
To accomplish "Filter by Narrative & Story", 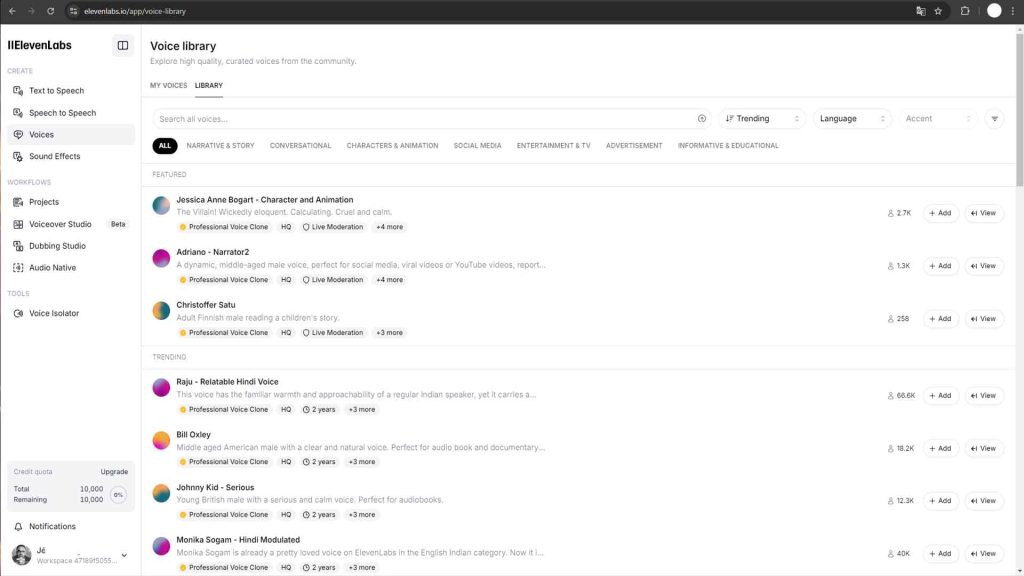I will pyautogui.click(x=220, y=146).
